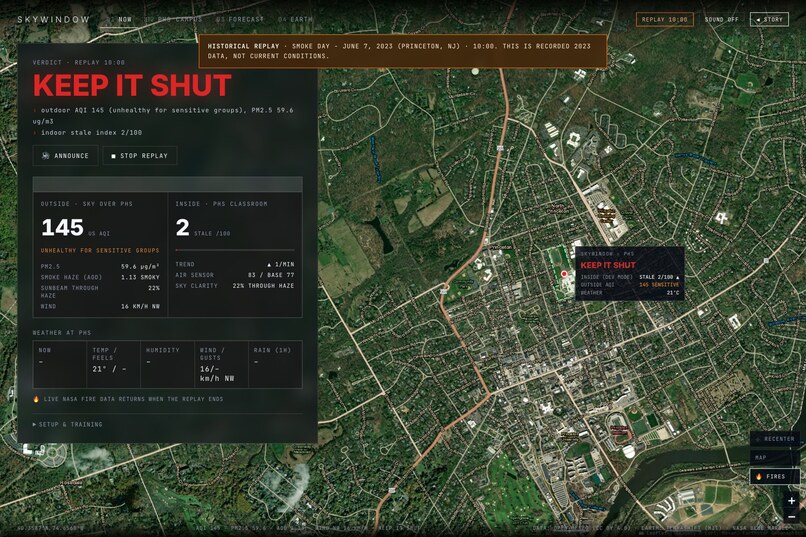
Task: Click the flame icon on FIRES button
Action: [x=759, y=476]
